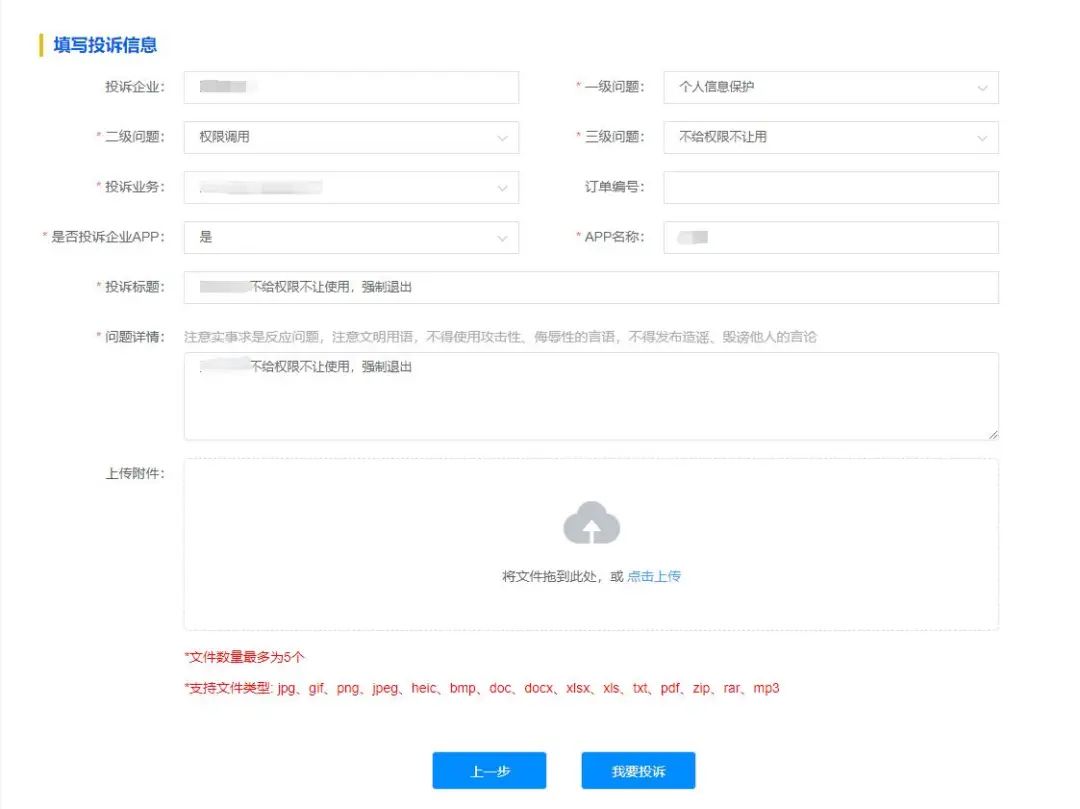Click the chevron arrow of 投诉业务 dropdown
Image resolution: width=1080 pixels, height=809 pixels.
tap(502, 189)
